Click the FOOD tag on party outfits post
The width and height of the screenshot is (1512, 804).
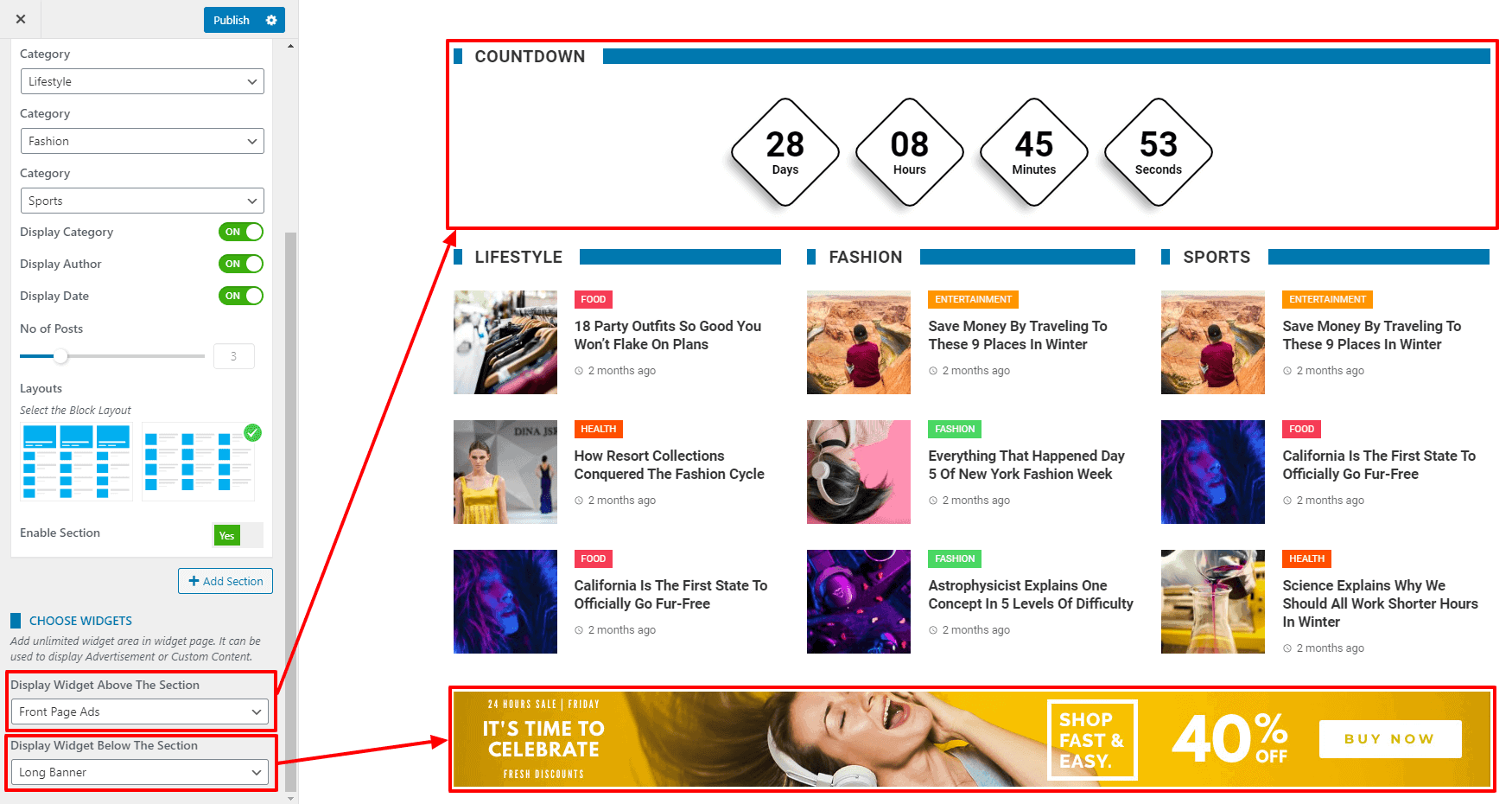(594, 299)
